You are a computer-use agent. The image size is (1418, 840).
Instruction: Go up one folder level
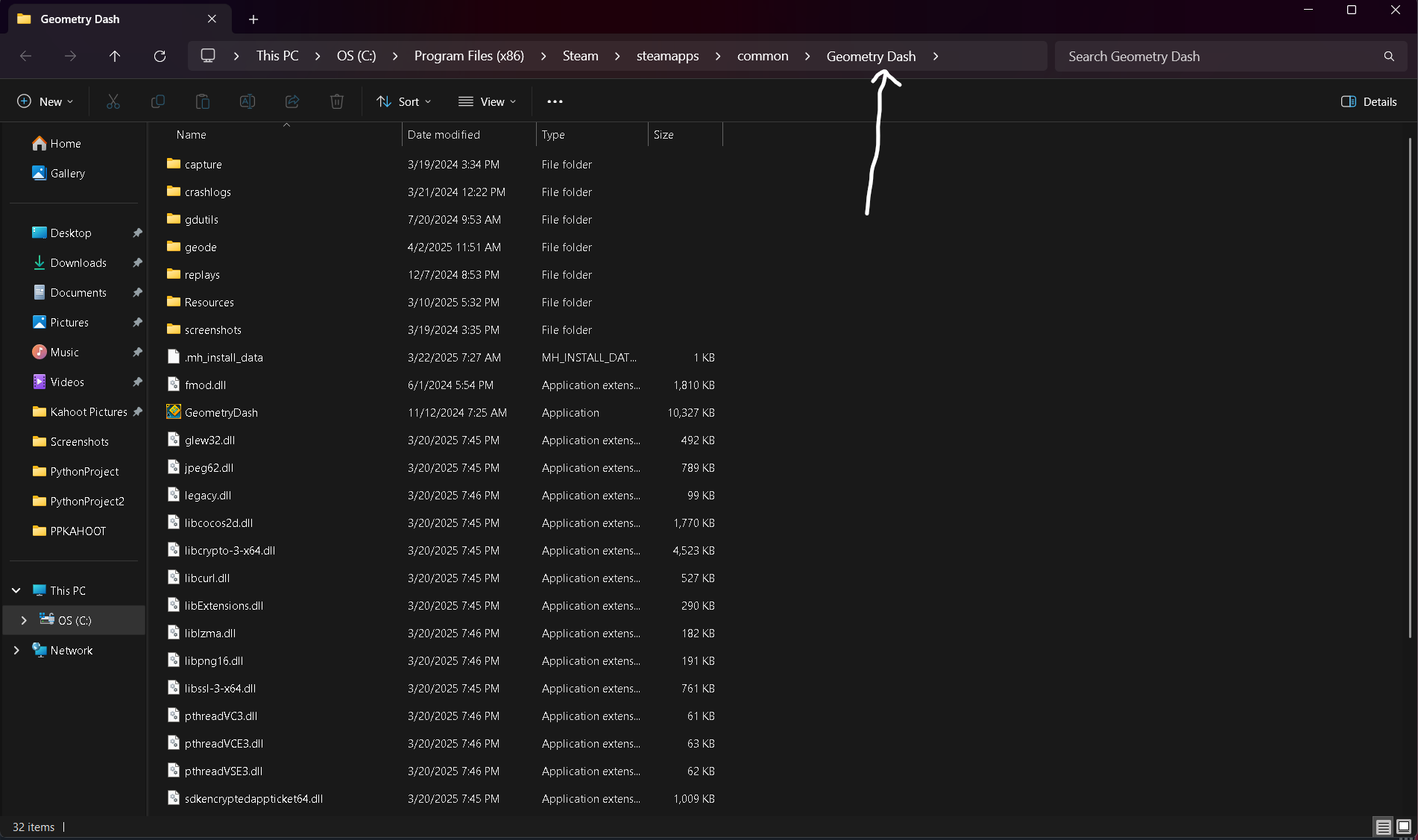(115, 56)
